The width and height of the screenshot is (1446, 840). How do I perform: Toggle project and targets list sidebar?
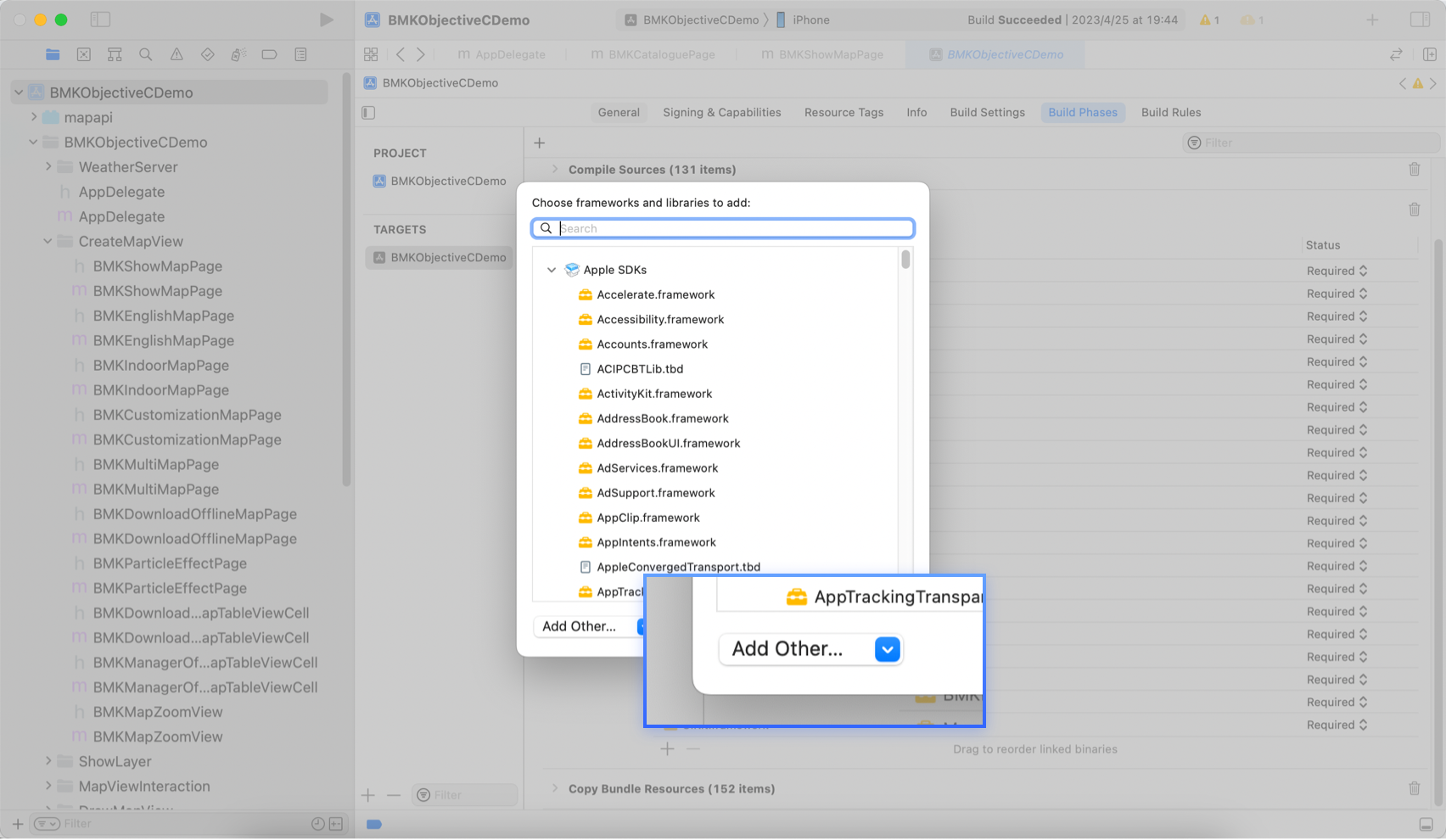(368, 112)
